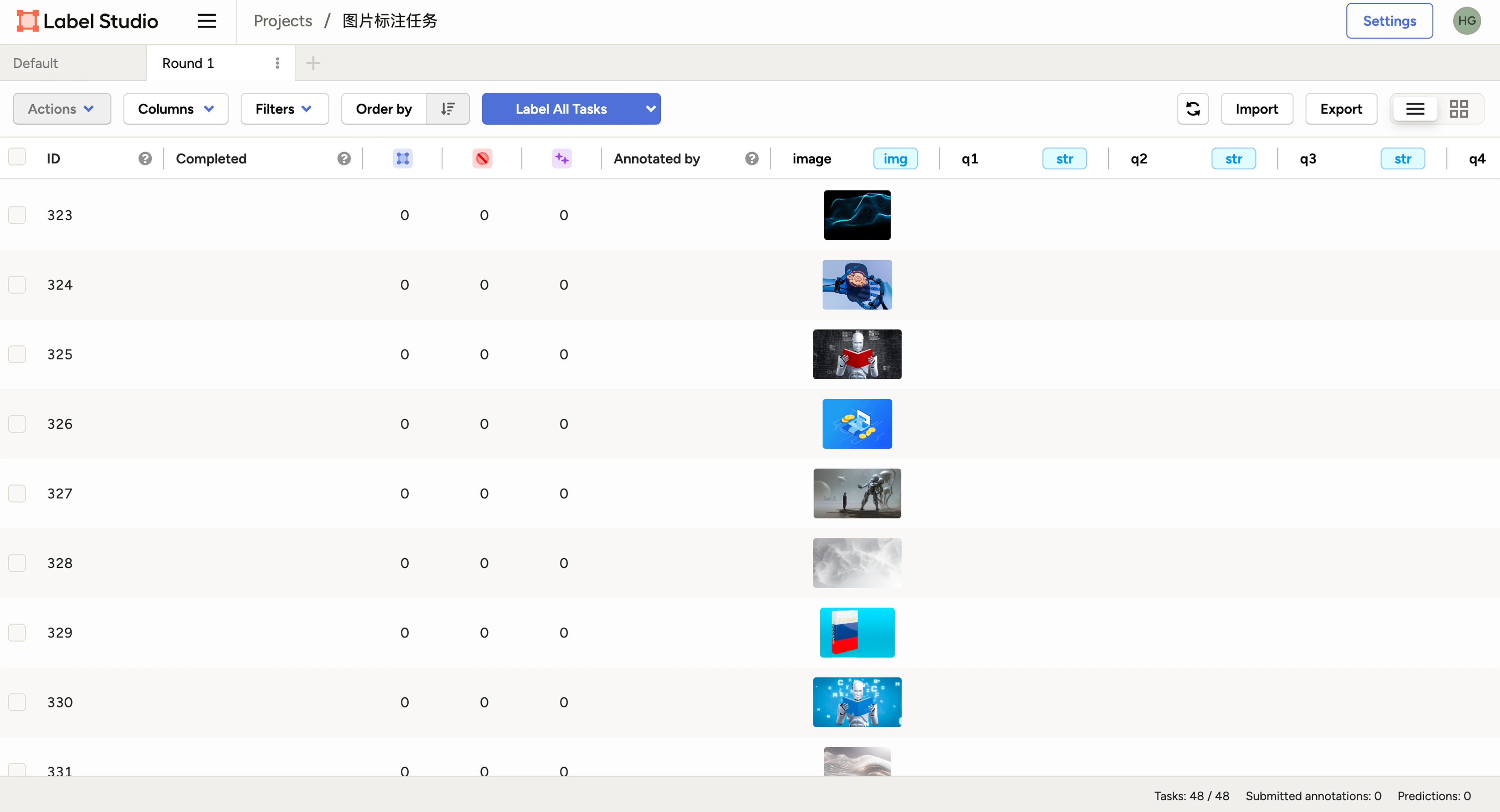
Task: Click the Export button
Action: pyautogui.click(x=1340, y=109)
